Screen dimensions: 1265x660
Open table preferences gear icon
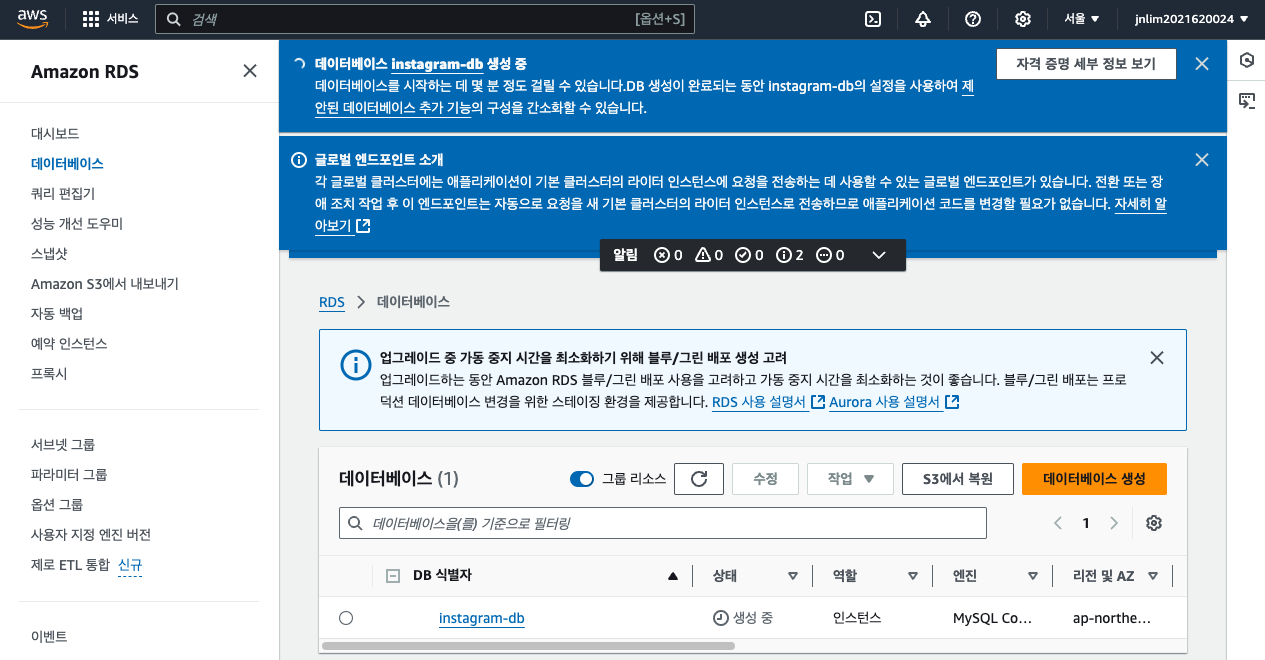point(1154,523)
